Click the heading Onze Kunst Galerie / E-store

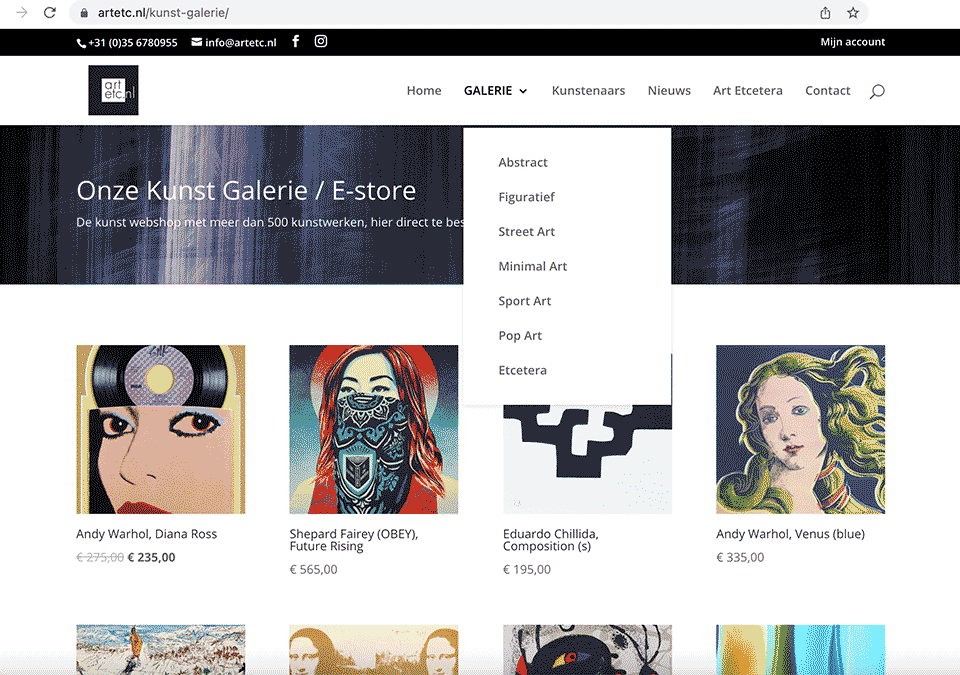pos(246,191)
